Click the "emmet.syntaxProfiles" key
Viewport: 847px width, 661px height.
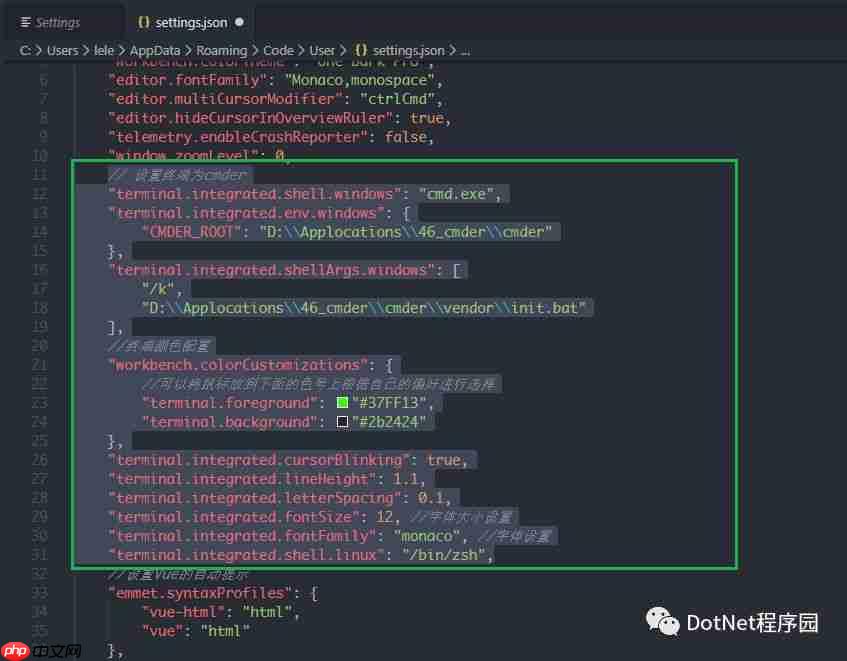click(x=200, y=593)
